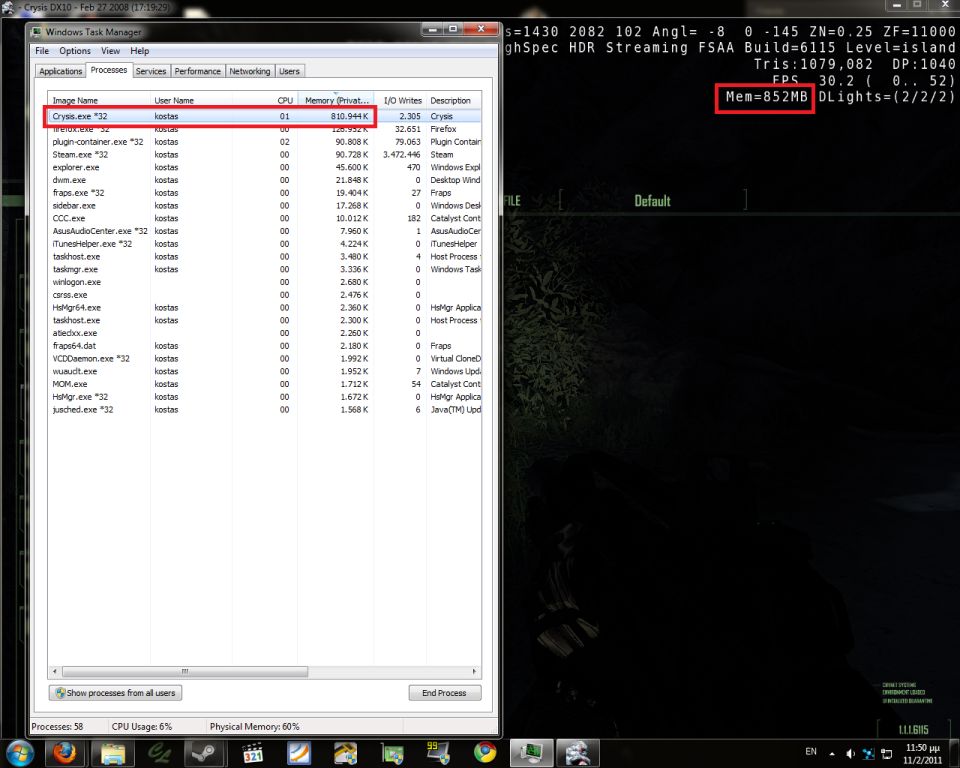960x768 pixels.
Task: Switch to the Applications tab
Action: [61, 71]
